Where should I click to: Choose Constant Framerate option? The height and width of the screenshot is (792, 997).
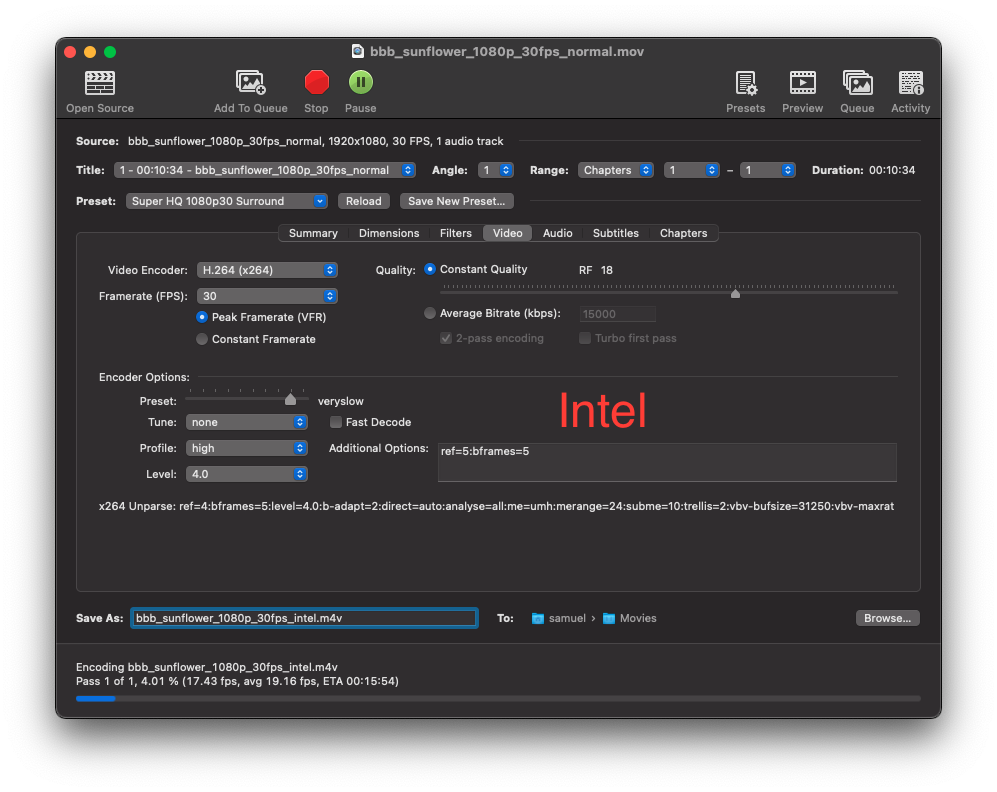coord(202,339)
